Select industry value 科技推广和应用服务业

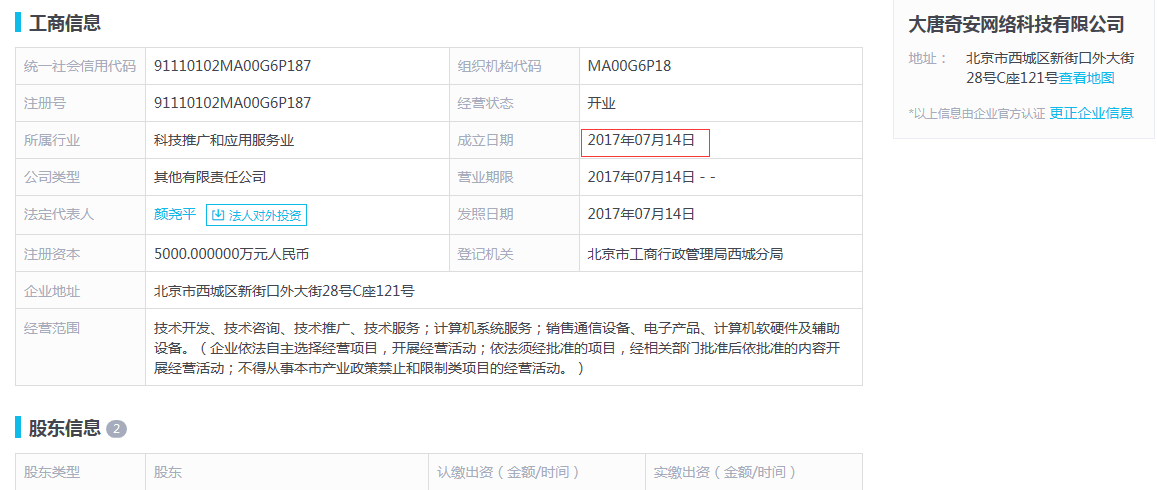(x=224, y=140)
